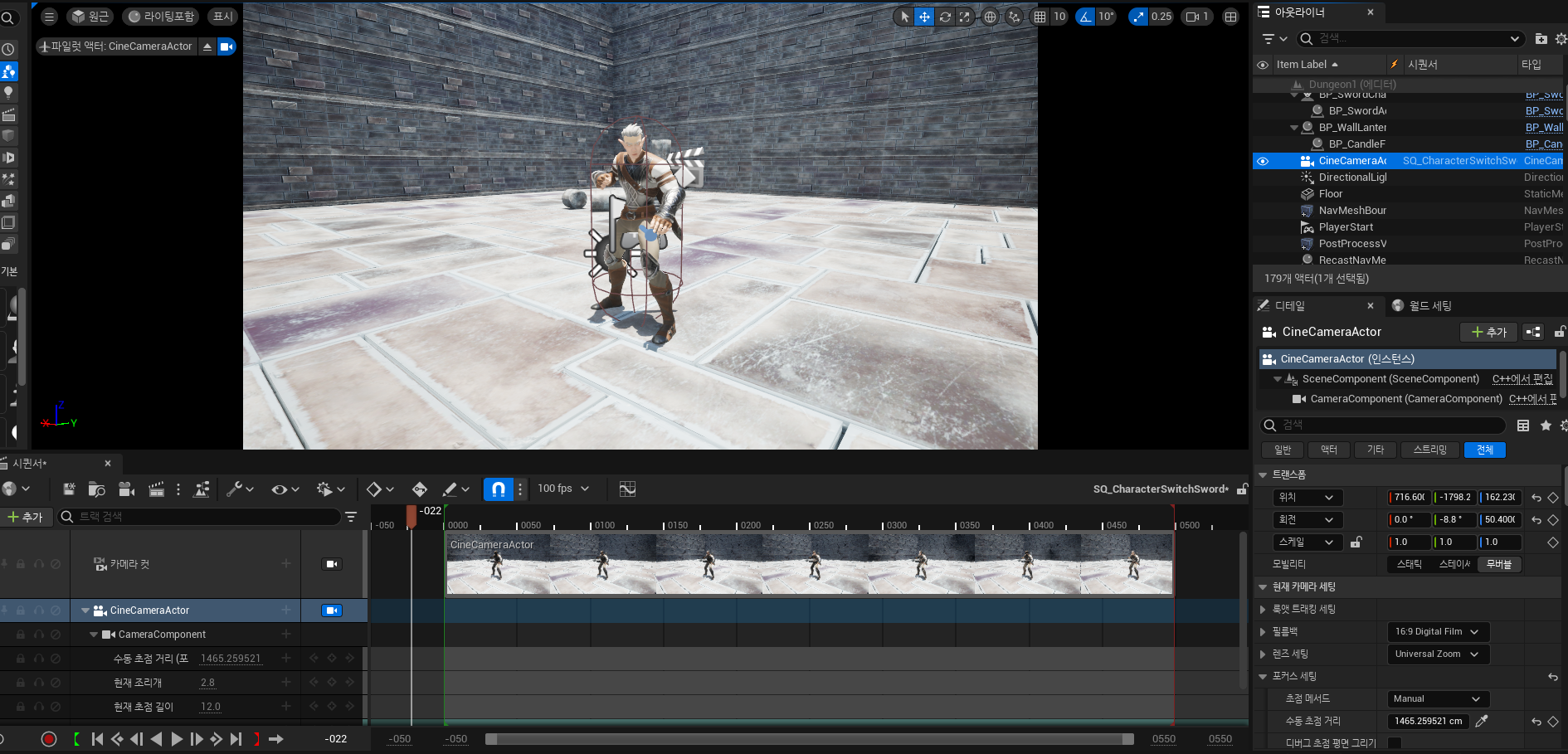Click the 추가 button in Sequencer track list
Viewport: 1568px width, 754px height.
tap(26, 517)
